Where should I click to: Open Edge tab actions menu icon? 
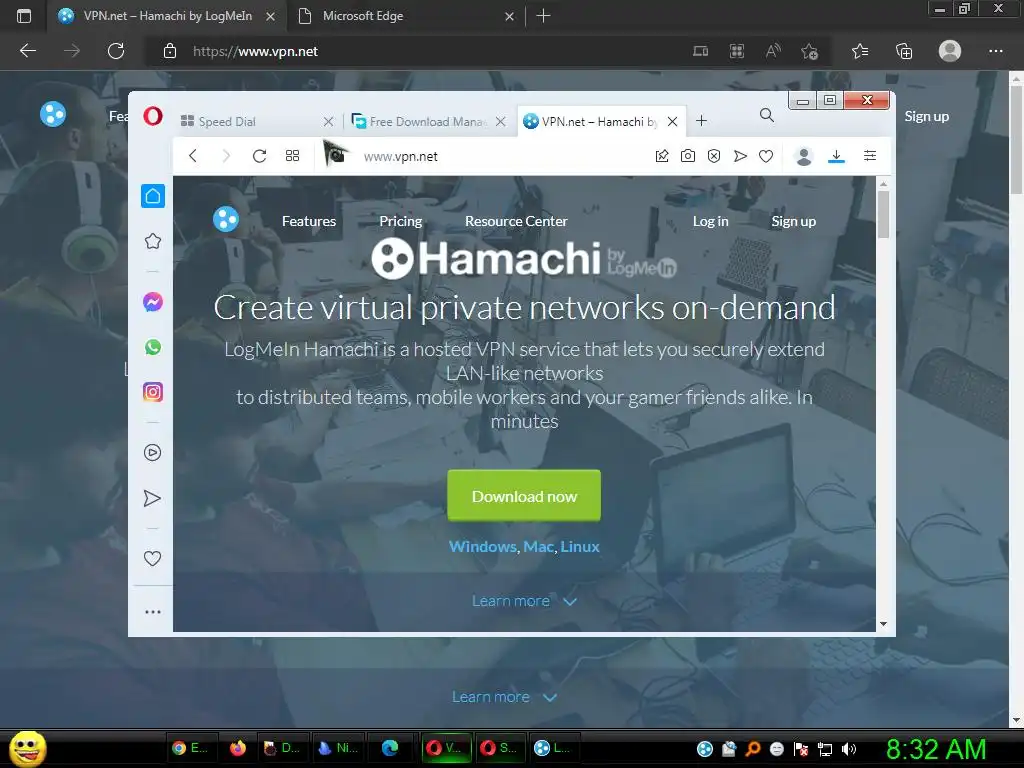[24, 16]
